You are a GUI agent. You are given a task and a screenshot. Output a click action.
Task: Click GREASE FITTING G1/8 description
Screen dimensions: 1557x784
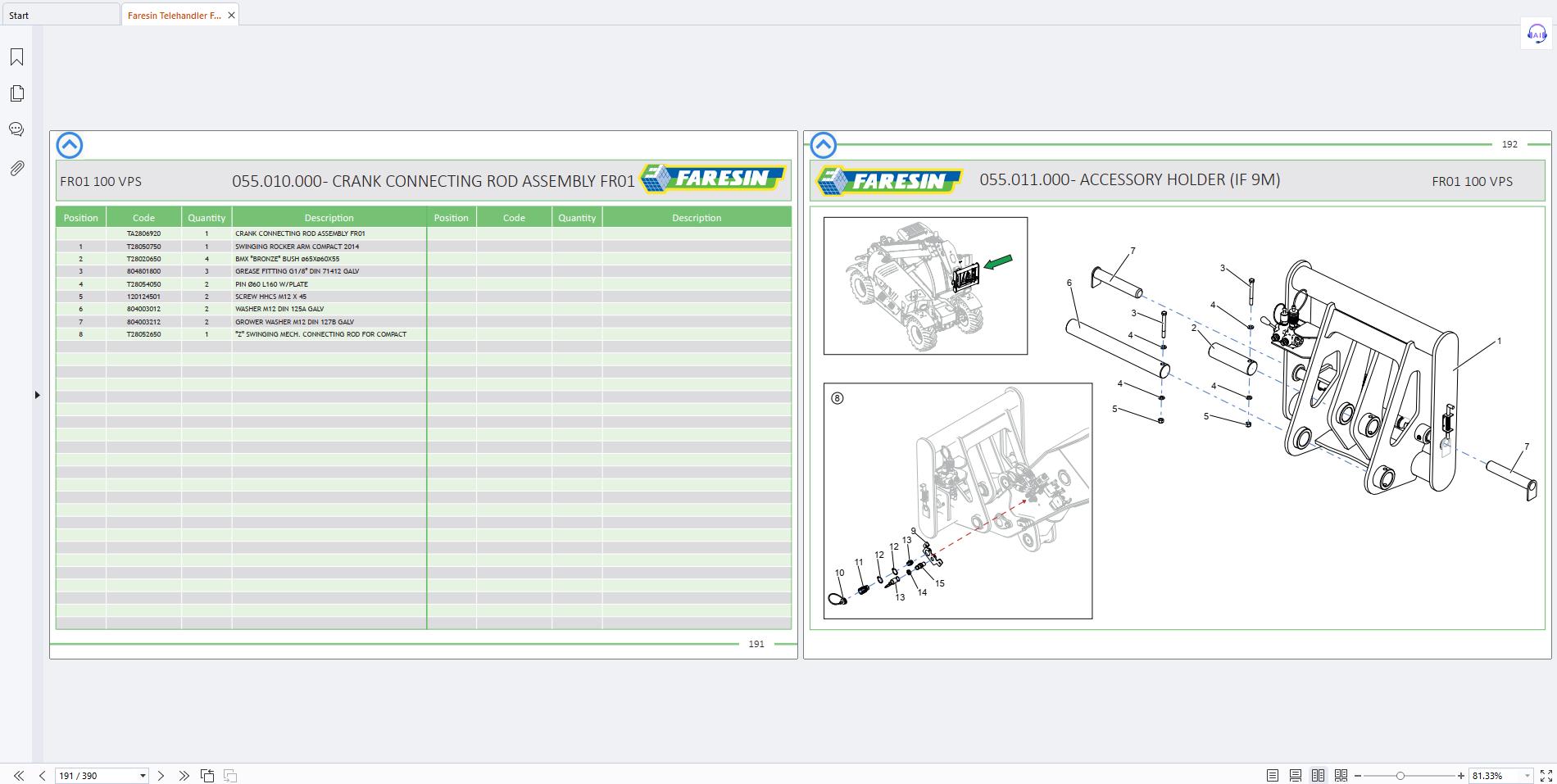point(297,271)
